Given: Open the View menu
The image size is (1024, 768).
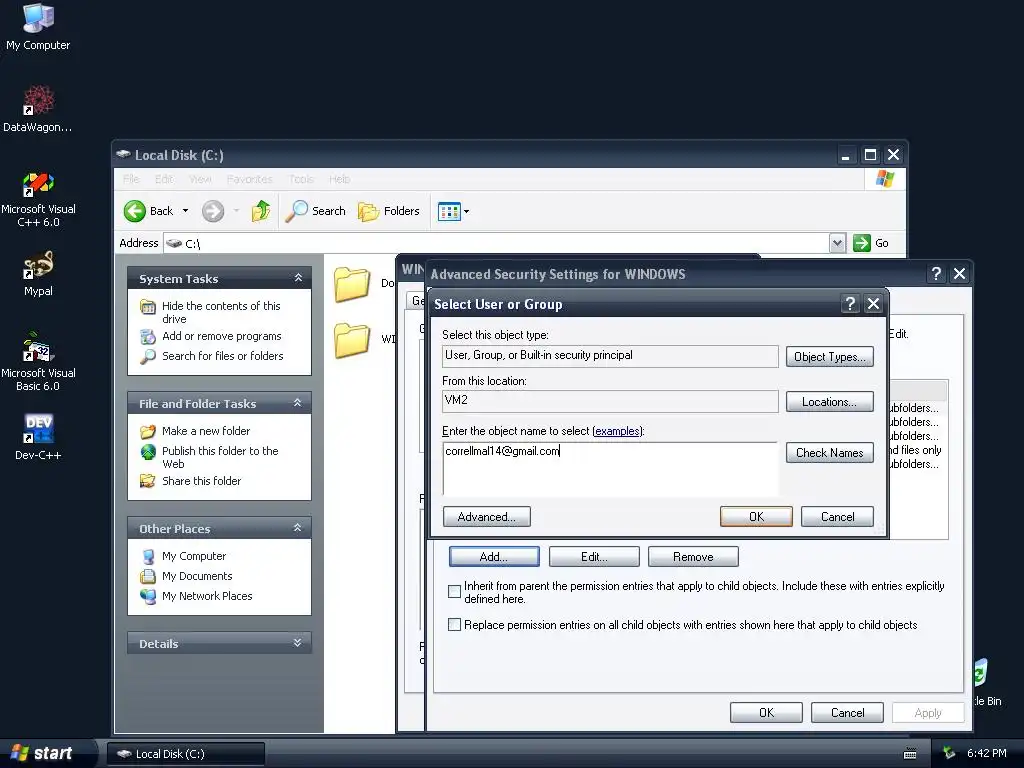Looking at the screenshot, I should tap(200, 179).
